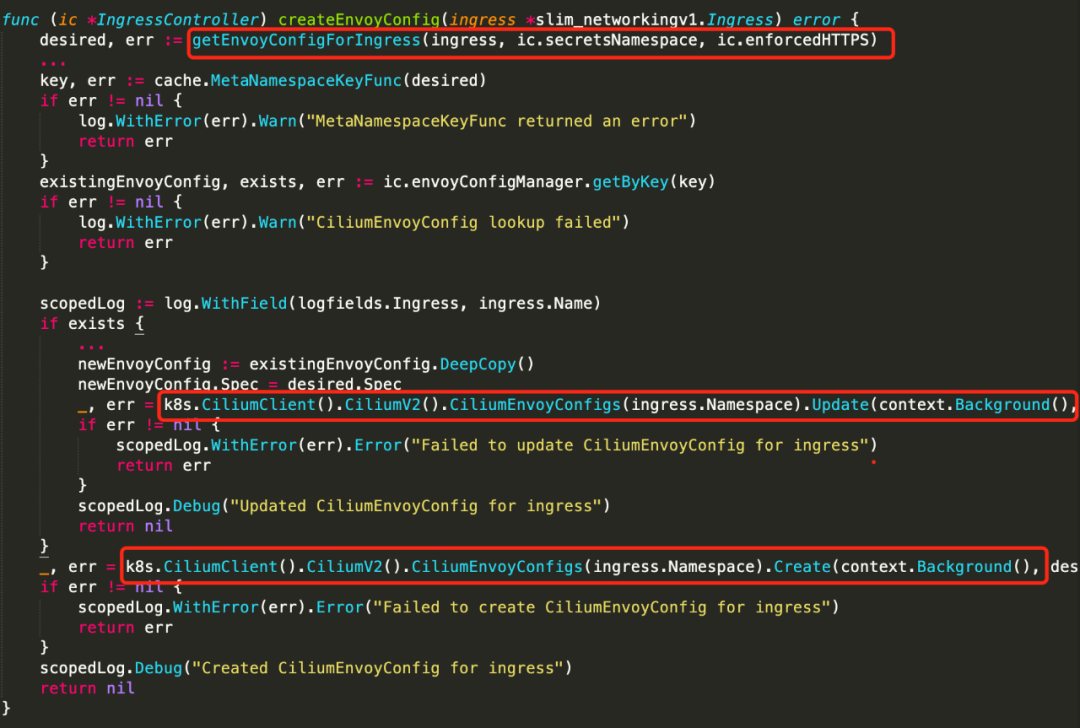Image resolution: width=1080 pixels, height=728 pixels.
Task: Click the final return nil statement
Action: pos(87,688)
